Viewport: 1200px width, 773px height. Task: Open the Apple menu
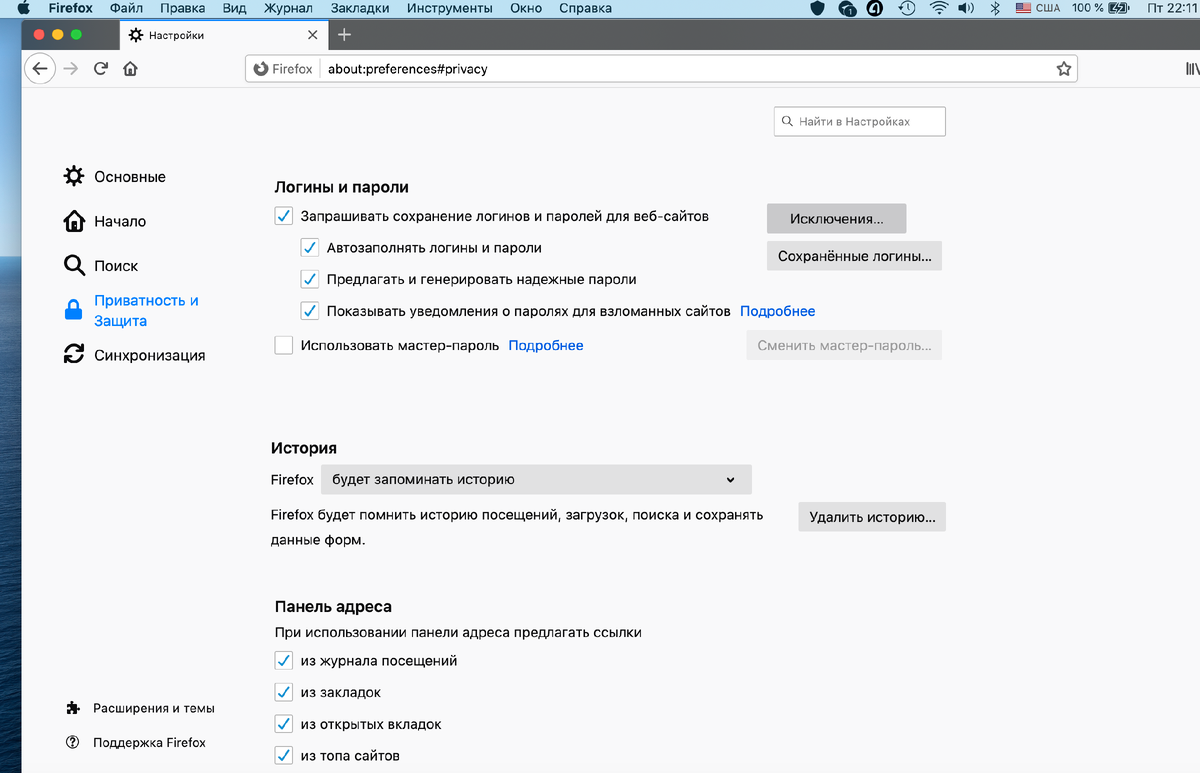coord(23,8)
